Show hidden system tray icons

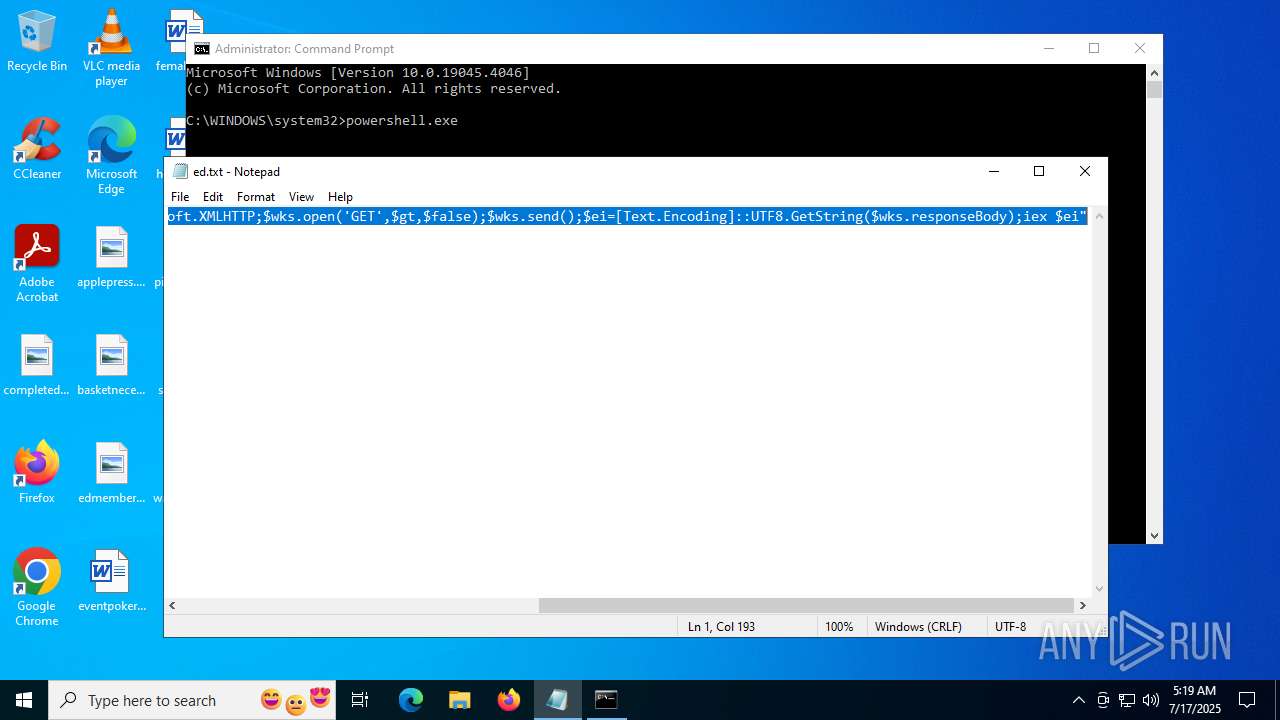click(1078, 700)
